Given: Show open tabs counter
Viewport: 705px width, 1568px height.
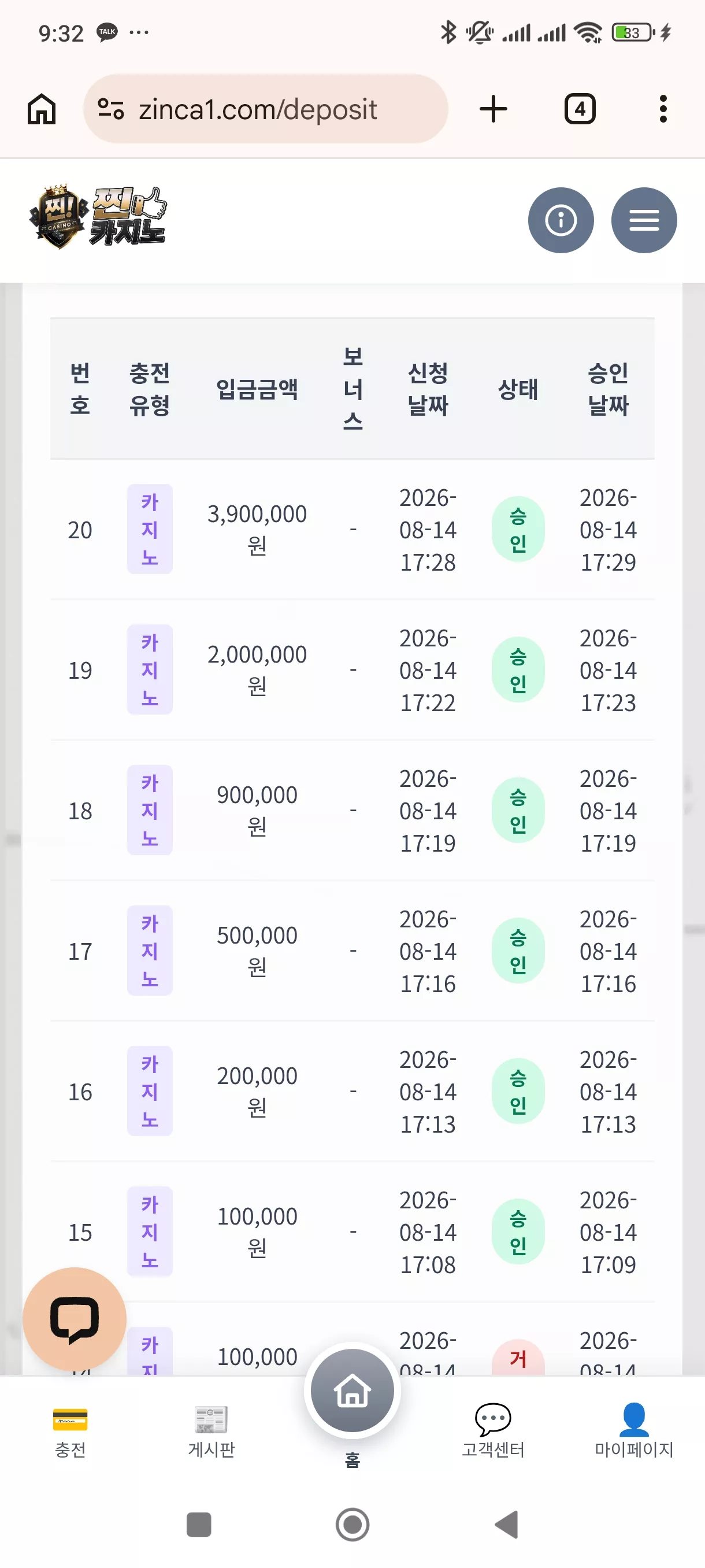Looking at the screenshot, I should click(580, 109).
